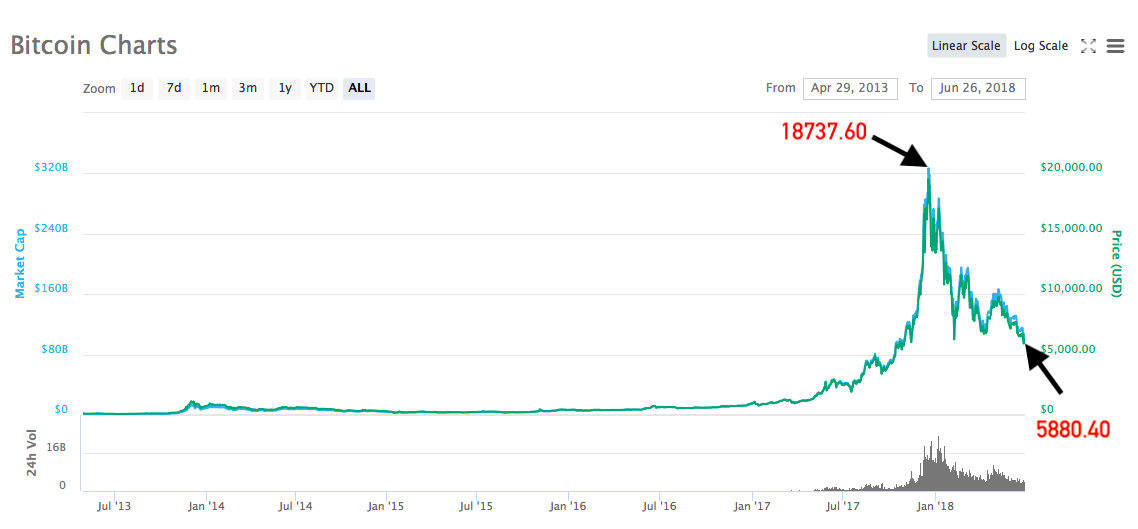Image resolution: width=1138 pixels, height=529 pixels.
Task: Edit the From date field Apr 29, 2013
Action: point(850,89)
